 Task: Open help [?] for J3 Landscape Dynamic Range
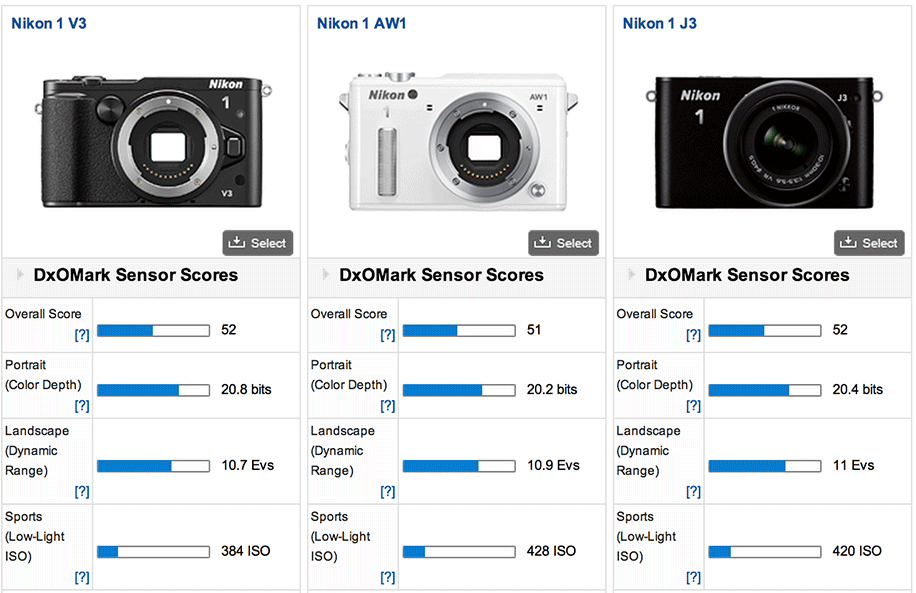click(694, 491)
